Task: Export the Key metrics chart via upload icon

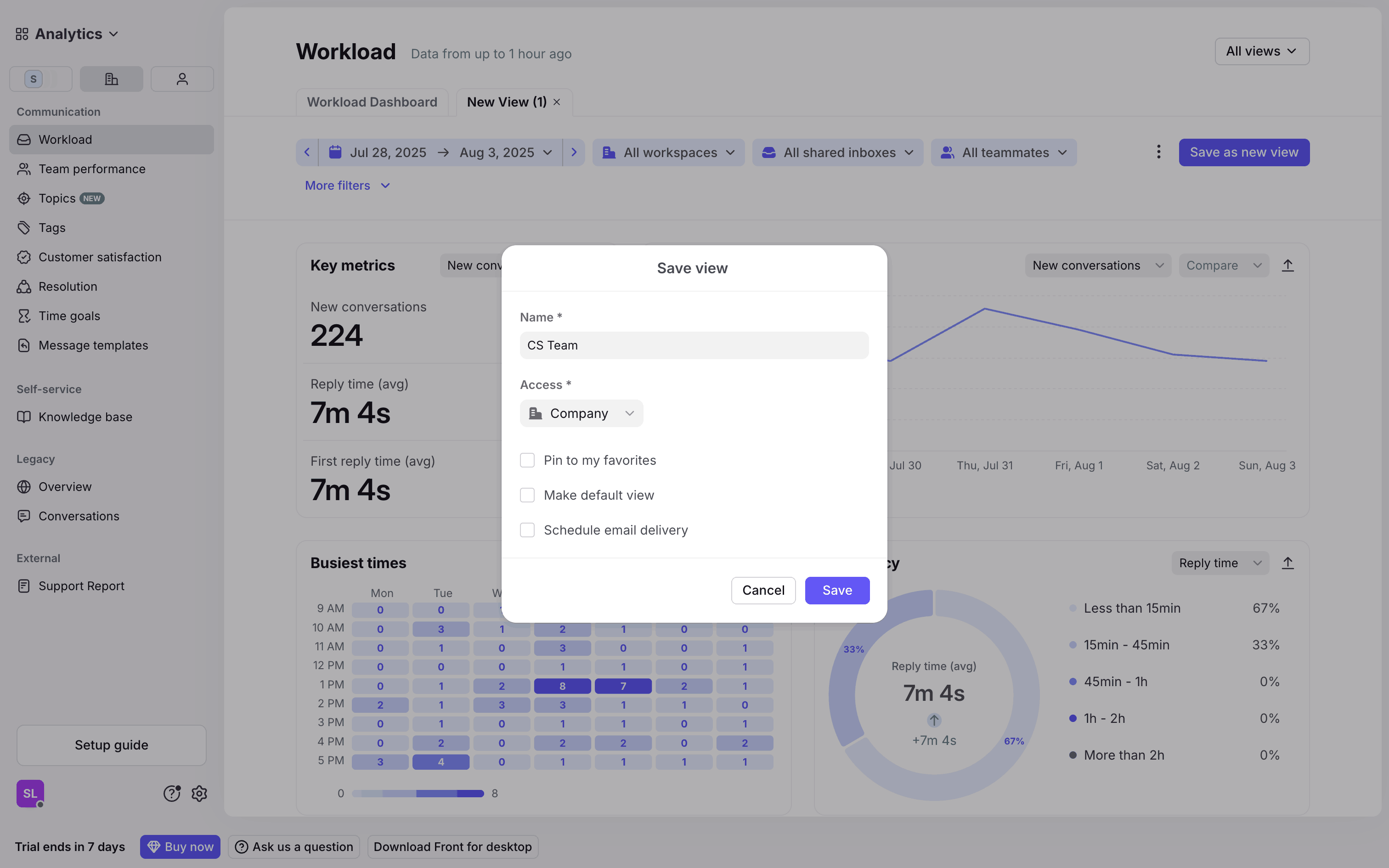Action: tap(1287, 266)
